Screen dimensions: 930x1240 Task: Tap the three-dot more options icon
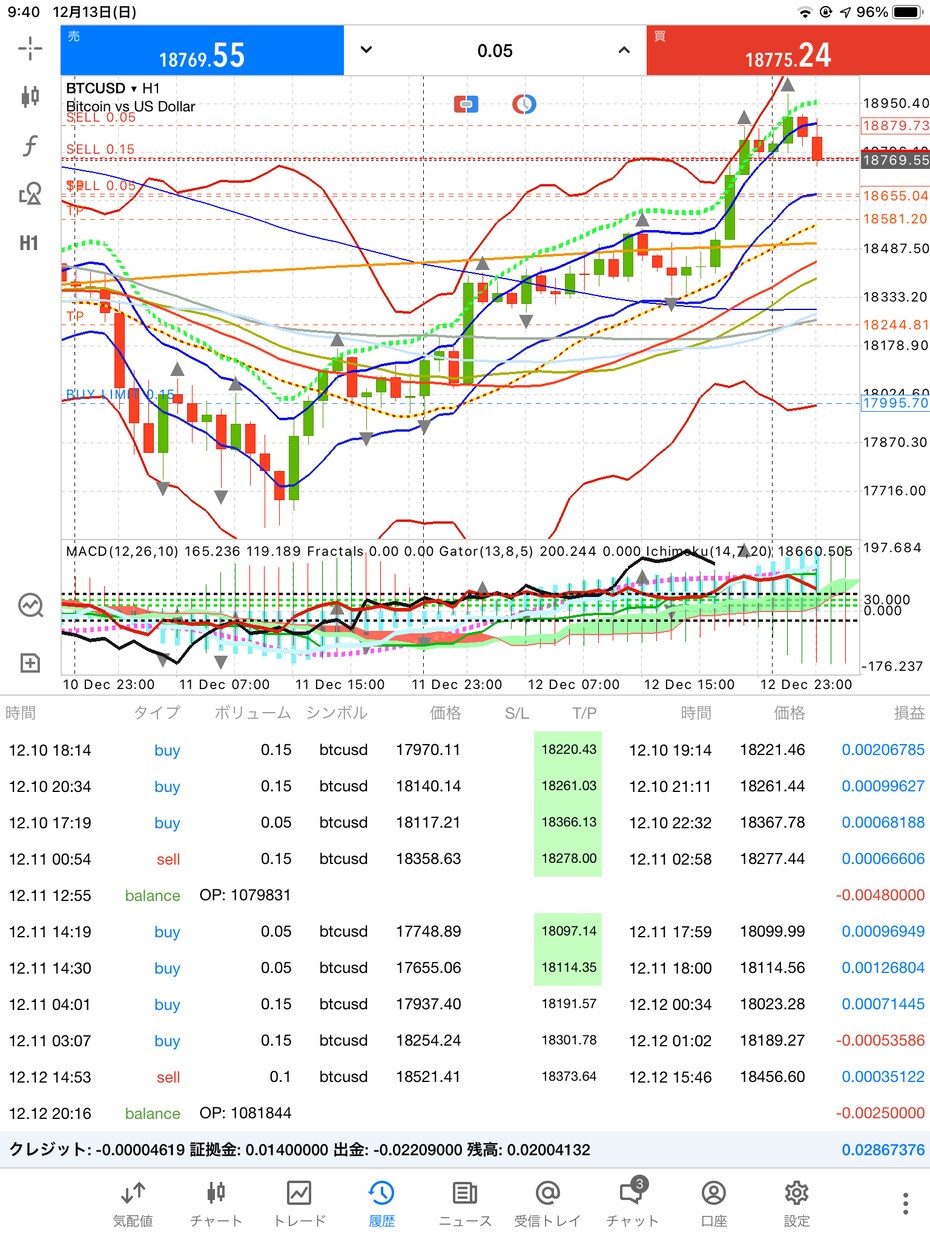pyautogui.click(x=905, y=1203)
